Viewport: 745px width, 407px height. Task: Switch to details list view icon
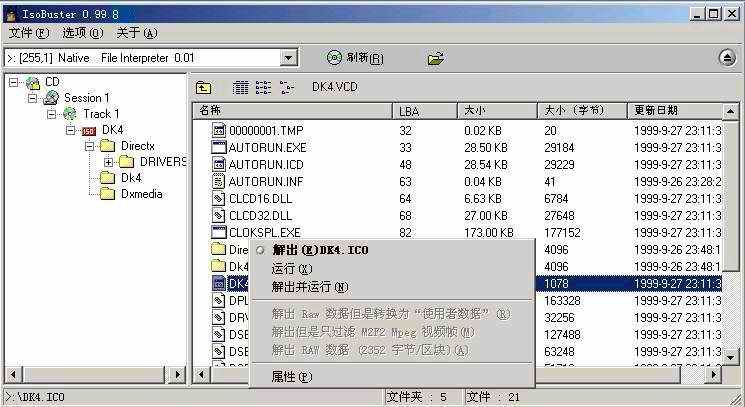pos(240,87)
